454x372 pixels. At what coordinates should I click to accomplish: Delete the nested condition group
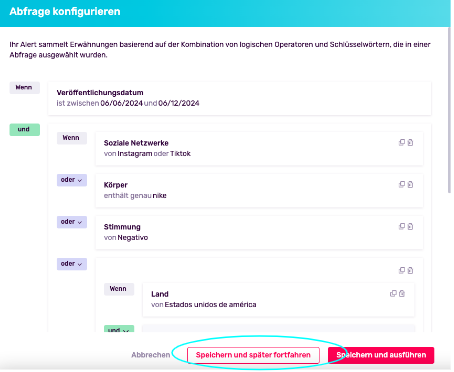point(410,270)
